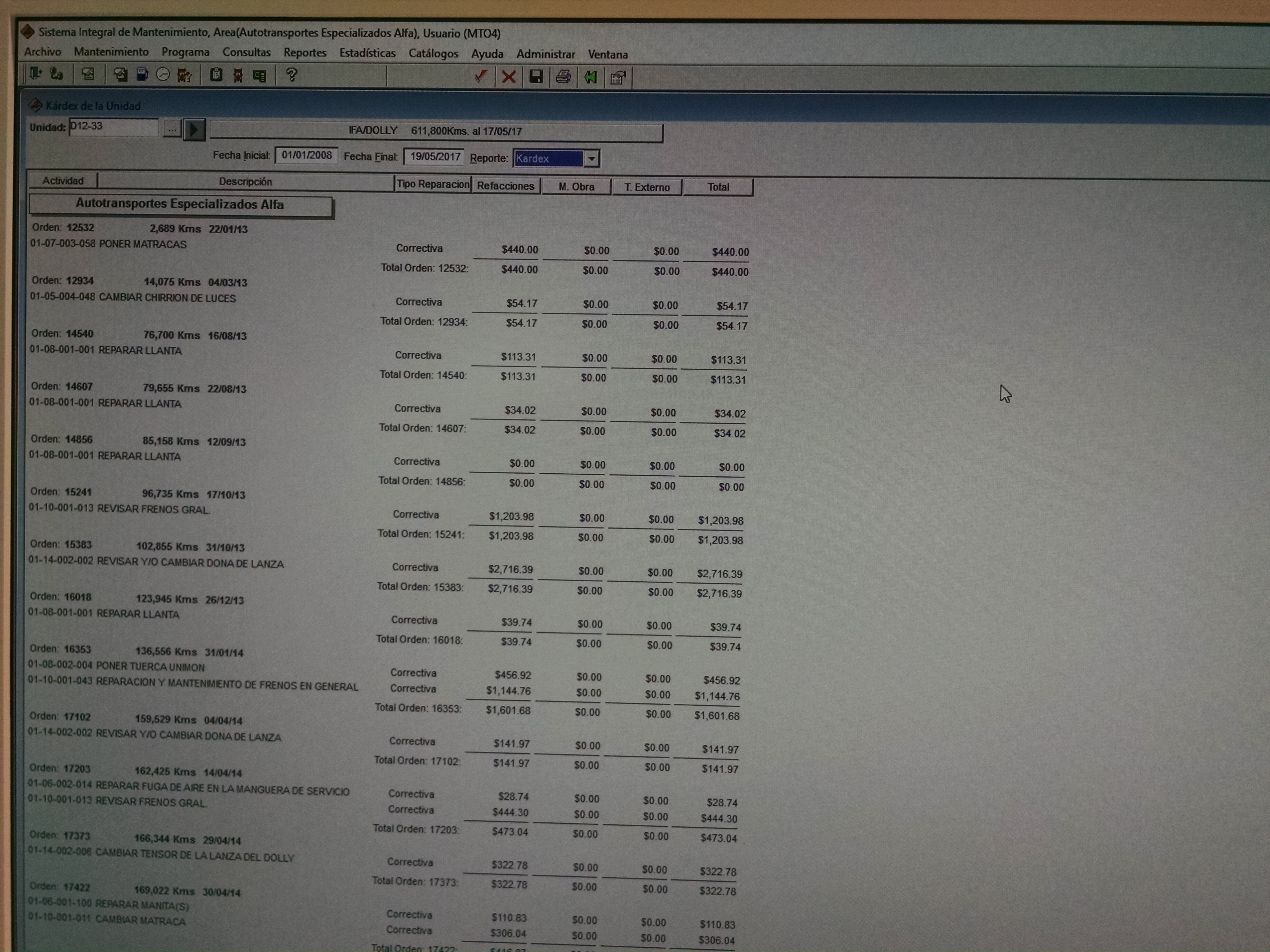The height and width of the screenshot is (952, 1270).
Task: Click the Refacciones column header
Action: [x=505, y=186]
